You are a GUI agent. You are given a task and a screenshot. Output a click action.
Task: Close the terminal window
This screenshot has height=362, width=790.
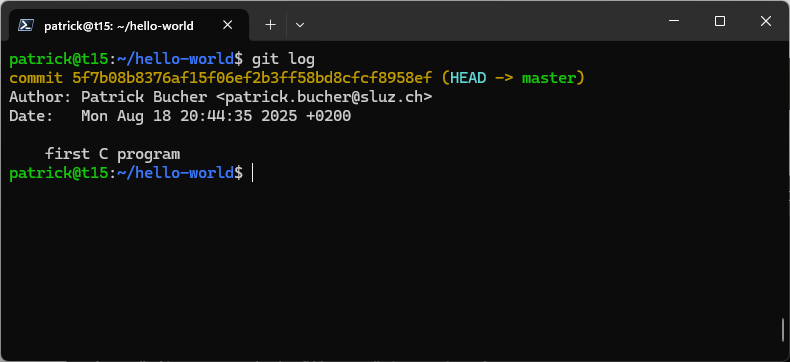point(766,21)
